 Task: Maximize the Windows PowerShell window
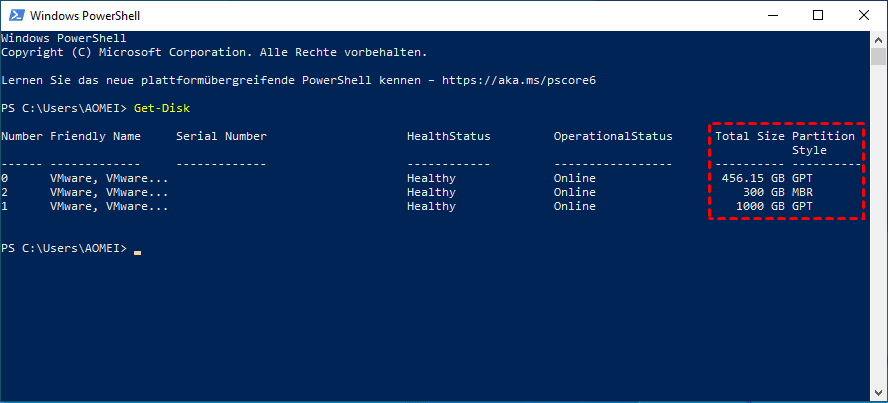819,16
